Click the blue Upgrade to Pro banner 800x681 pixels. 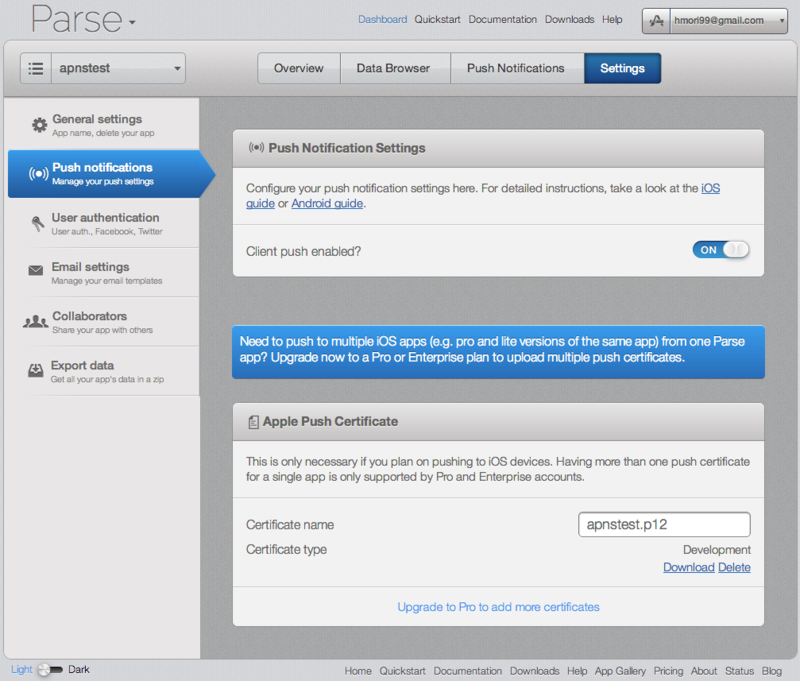(x=498, y=352)
